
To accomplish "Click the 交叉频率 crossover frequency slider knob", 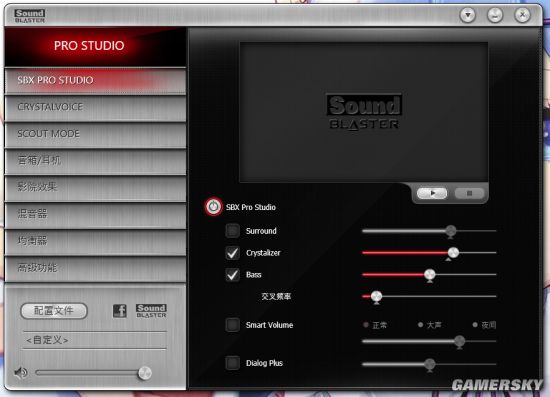I will pyautogui.click(x=376, y=297).
